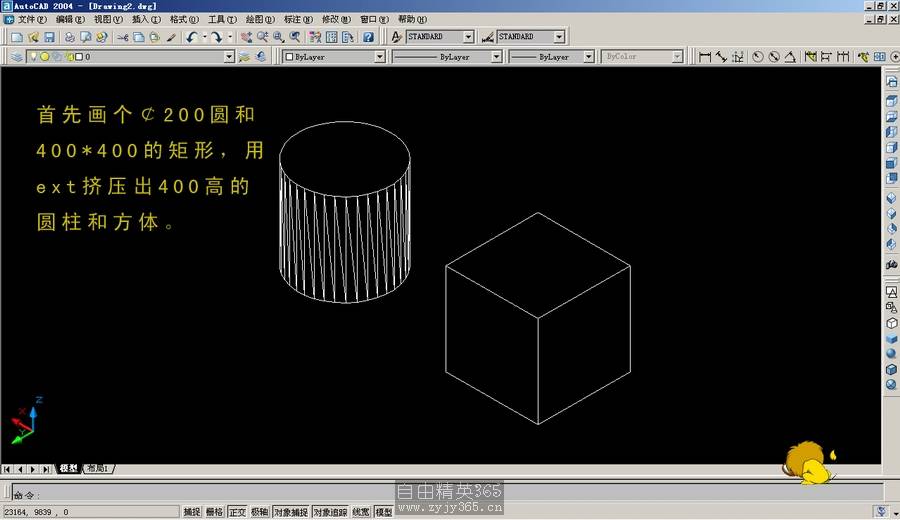Click the 捕捉 snap button
This screenshot has height=520, width=900.
pos(191,512)
